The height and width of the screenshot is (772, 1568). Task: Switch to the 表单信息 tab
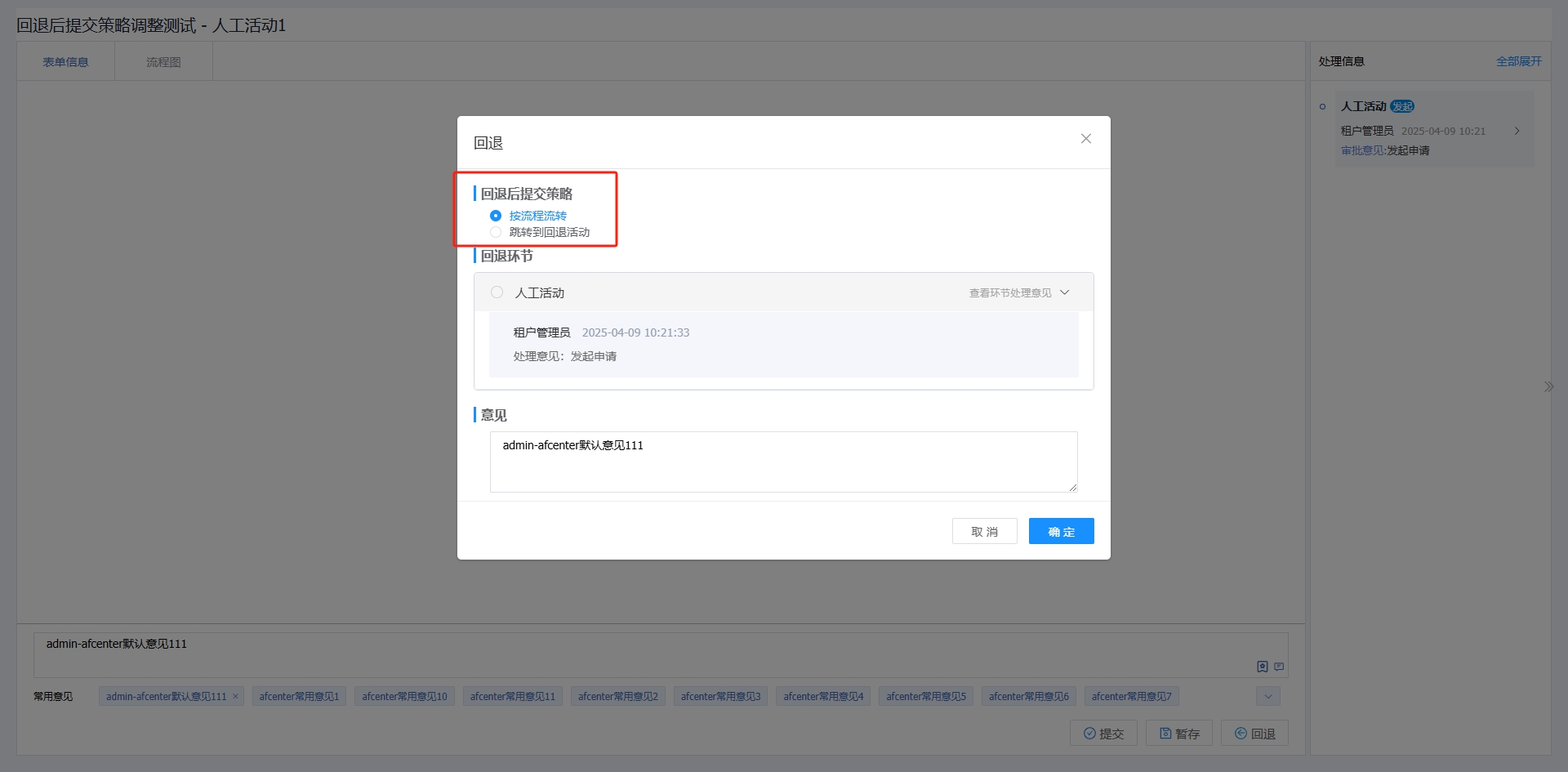pyautogui.click(x=65, y=62)
